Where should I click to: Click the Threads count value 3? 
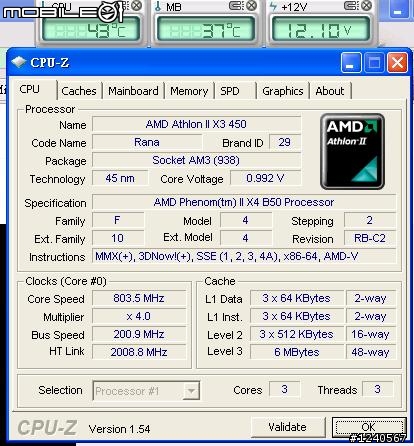pyautogui.click(x=377, y=390)
